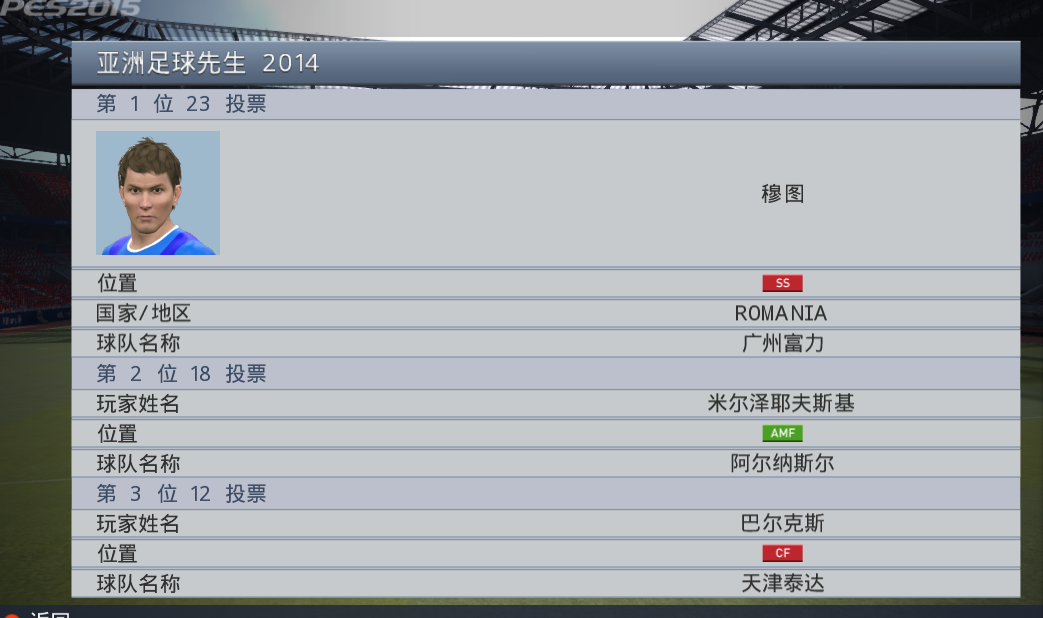Click the 位置 label in first place section
1043x618 pixels.
click(117, 283)
